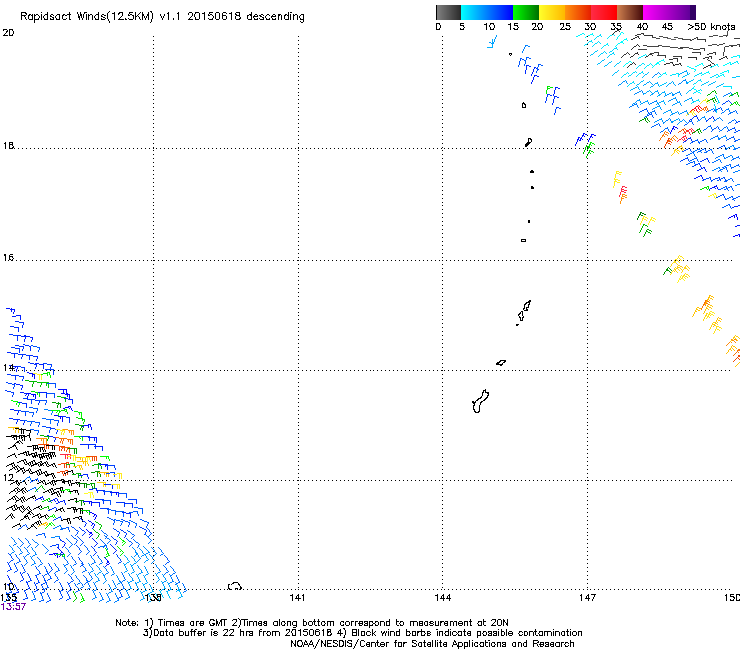Image resolution: width=740 pixels, height=650 pixels.
Task: Click the '12' latitude axis label
Action: [8, 478]
